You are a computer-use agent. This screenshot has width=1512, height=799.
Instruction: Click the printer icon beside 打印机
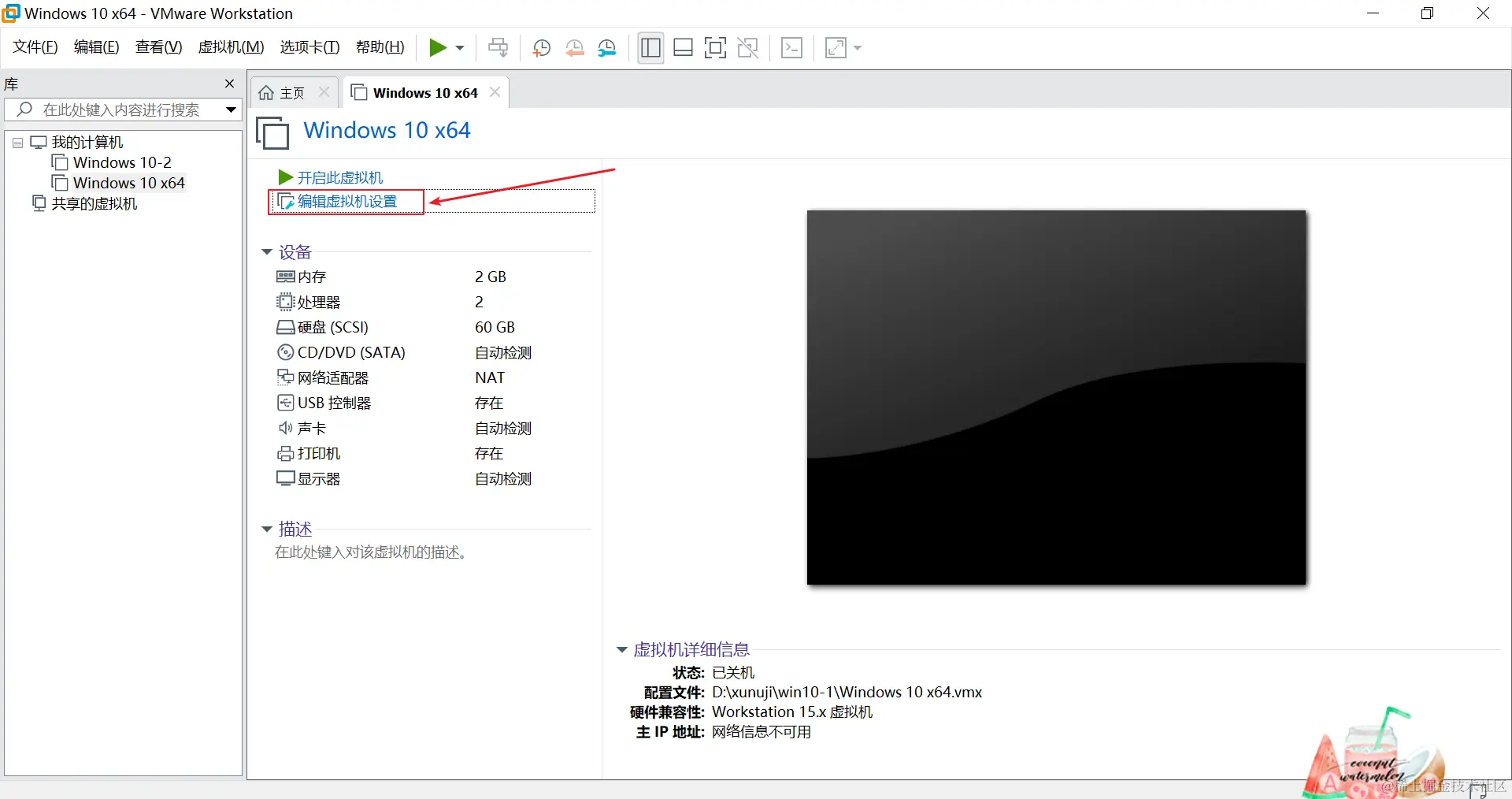click(285, 454)
